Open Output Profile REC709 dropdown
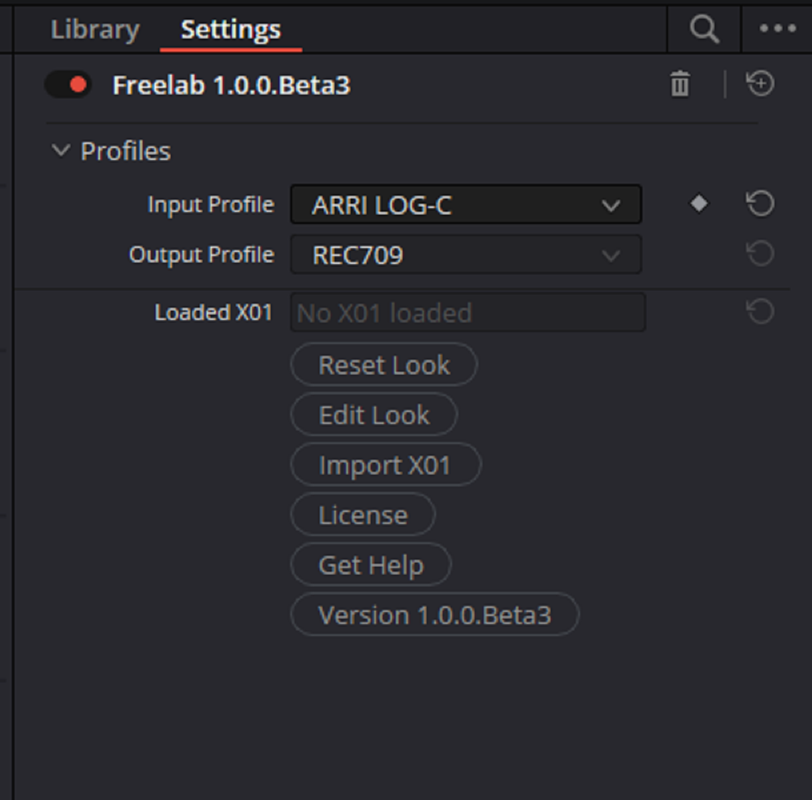 tap(466, 254)
